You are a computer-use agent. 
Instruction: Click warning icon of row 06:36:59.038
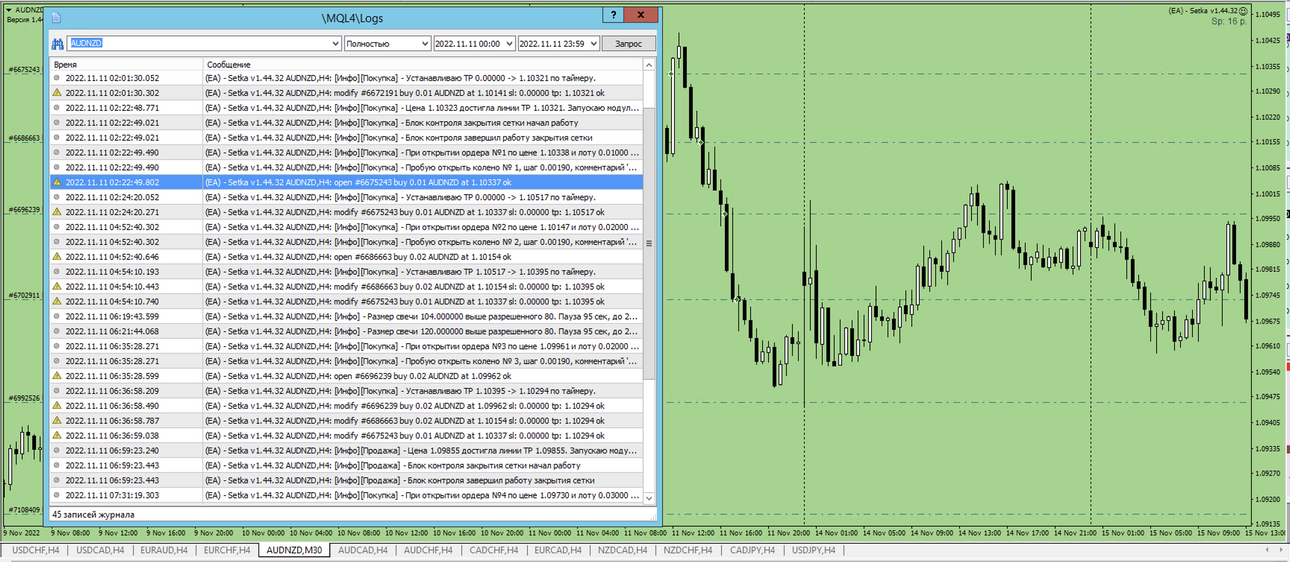[57, 436]
